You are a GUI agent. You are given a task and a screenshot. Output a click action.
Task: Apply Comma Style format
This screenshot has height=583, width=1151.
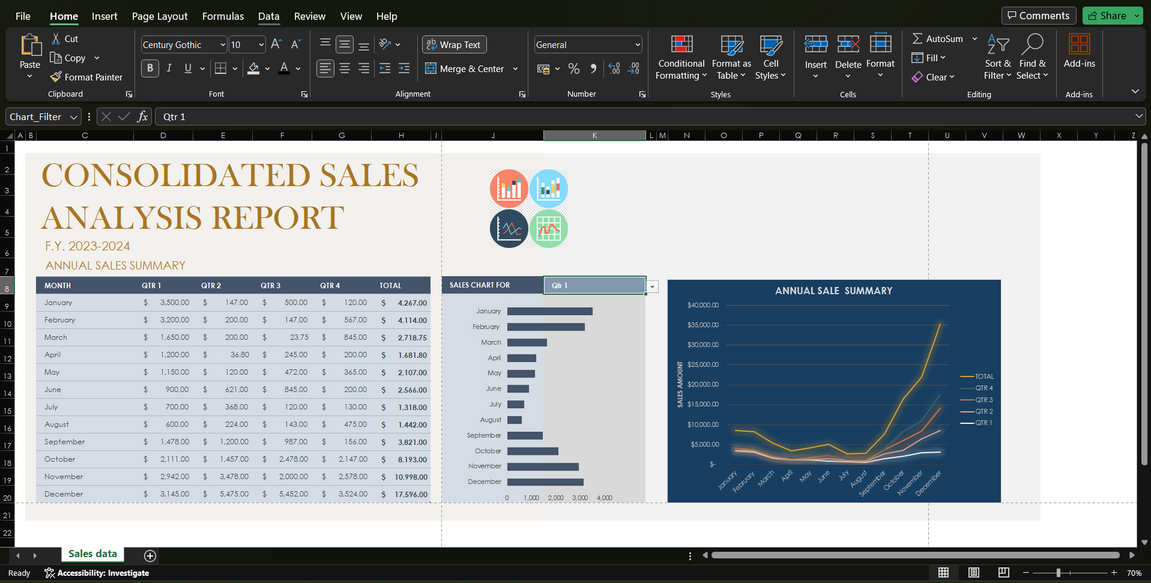click(593, 68)
